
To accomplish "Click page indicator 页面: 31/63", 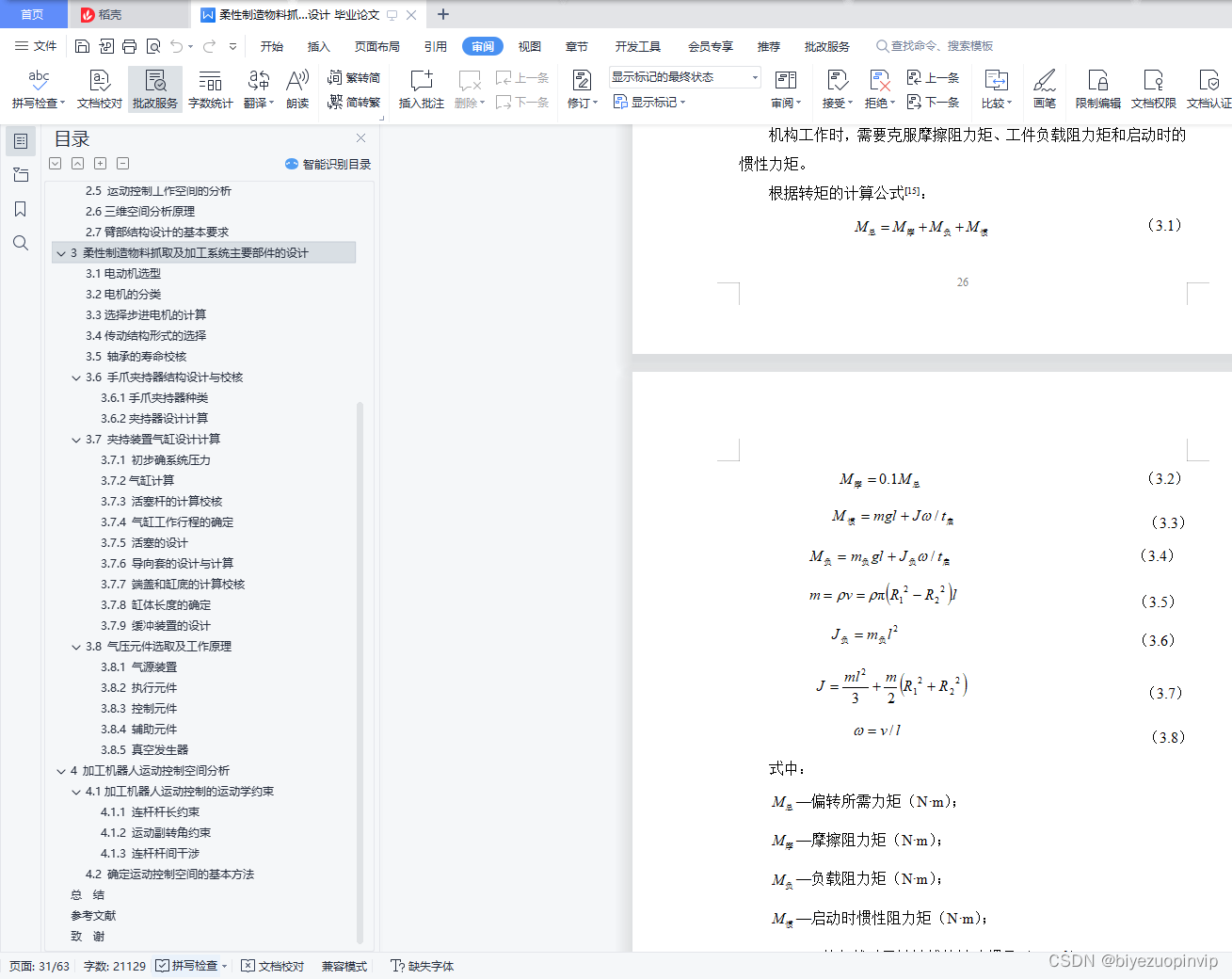I will (x=40, y=966).
